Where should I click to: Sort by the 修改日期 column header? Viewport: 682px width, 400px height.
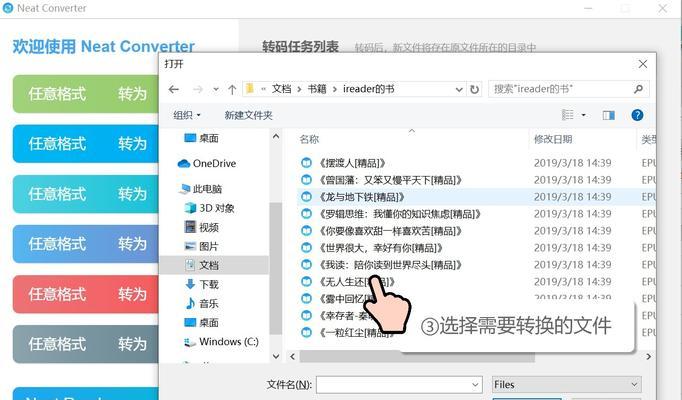click(553, 139)
